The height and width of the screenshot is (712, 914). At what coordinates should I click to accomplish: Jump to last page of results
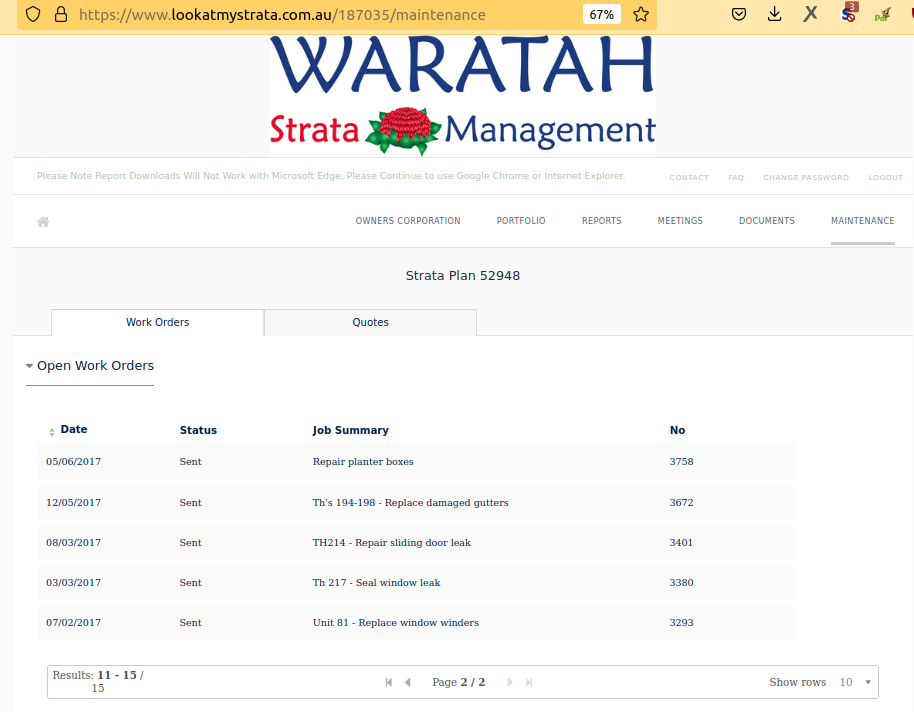coord(529,682)
